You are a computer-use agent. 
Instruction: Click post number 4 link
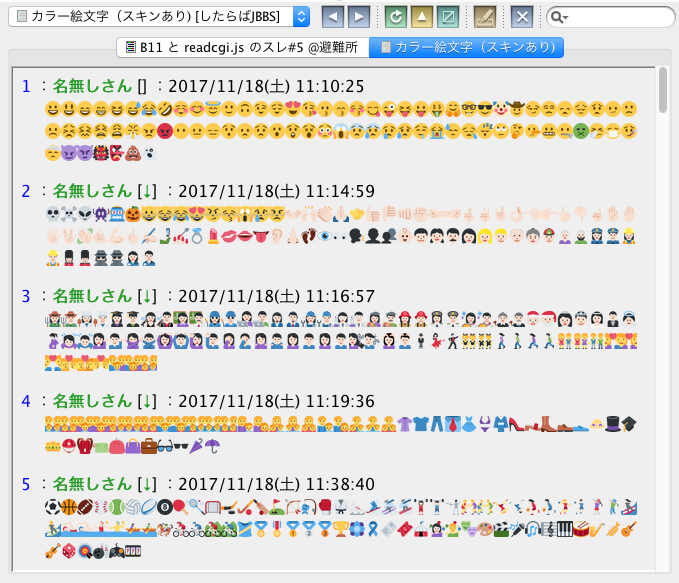(26, 401)
